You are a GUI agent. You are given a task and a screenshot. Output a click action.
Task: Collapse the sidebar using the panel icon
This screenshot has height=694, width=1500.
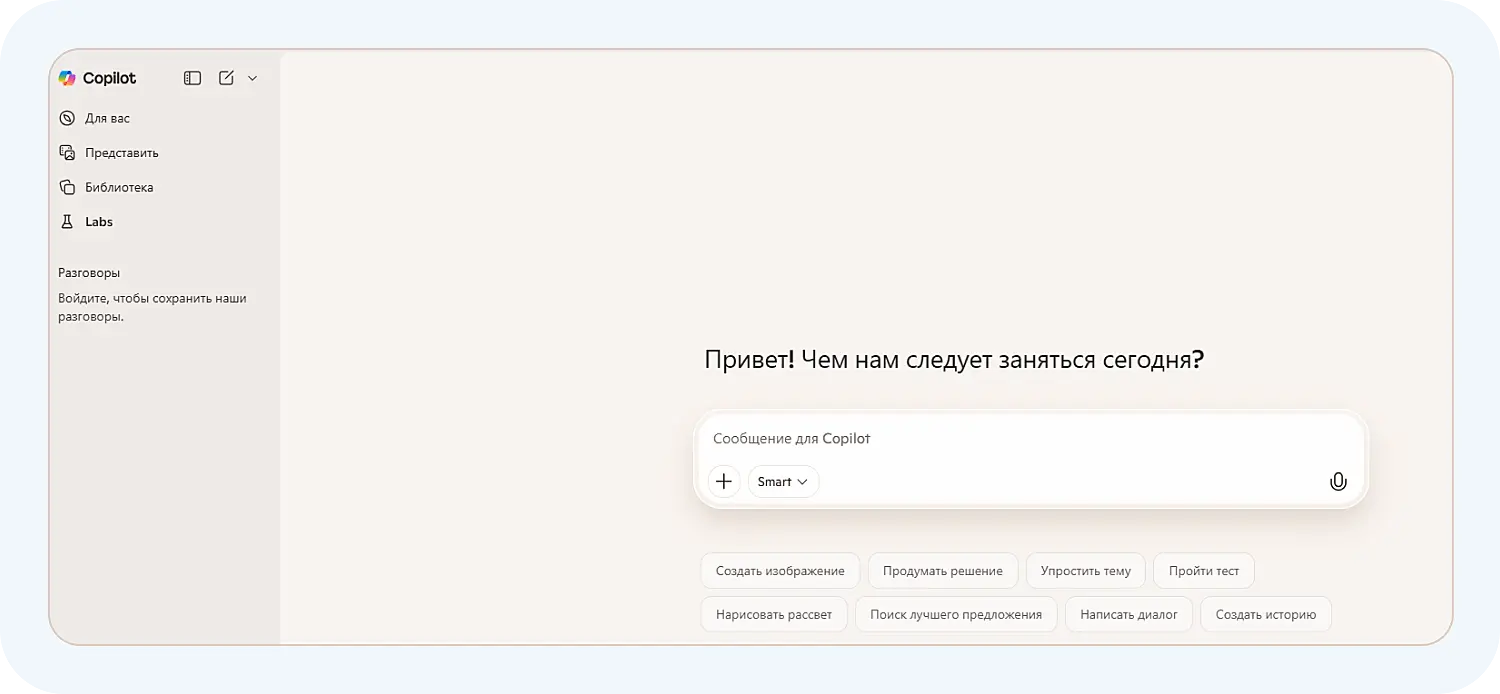coord(192,78)
